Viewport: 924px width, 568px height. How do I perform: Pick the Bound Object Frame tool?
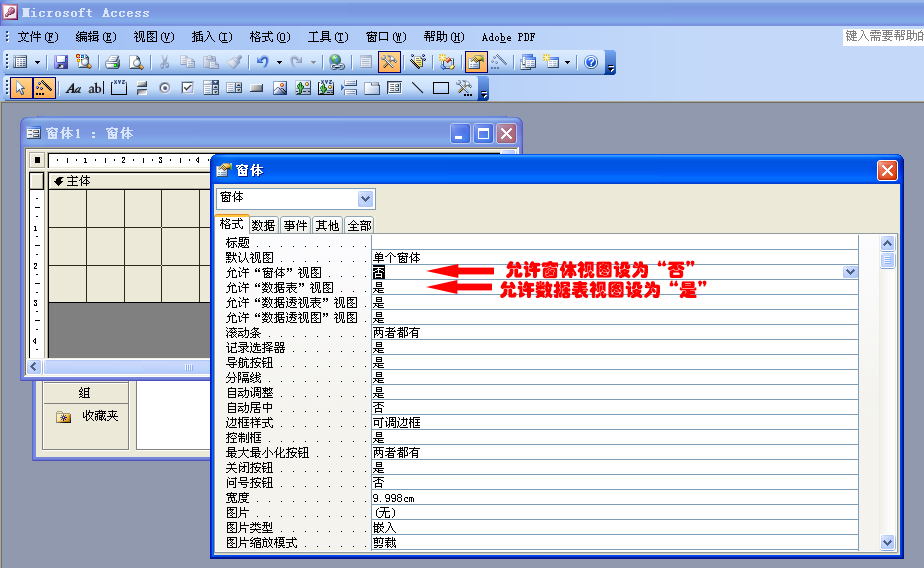click(x=326, y=88)
